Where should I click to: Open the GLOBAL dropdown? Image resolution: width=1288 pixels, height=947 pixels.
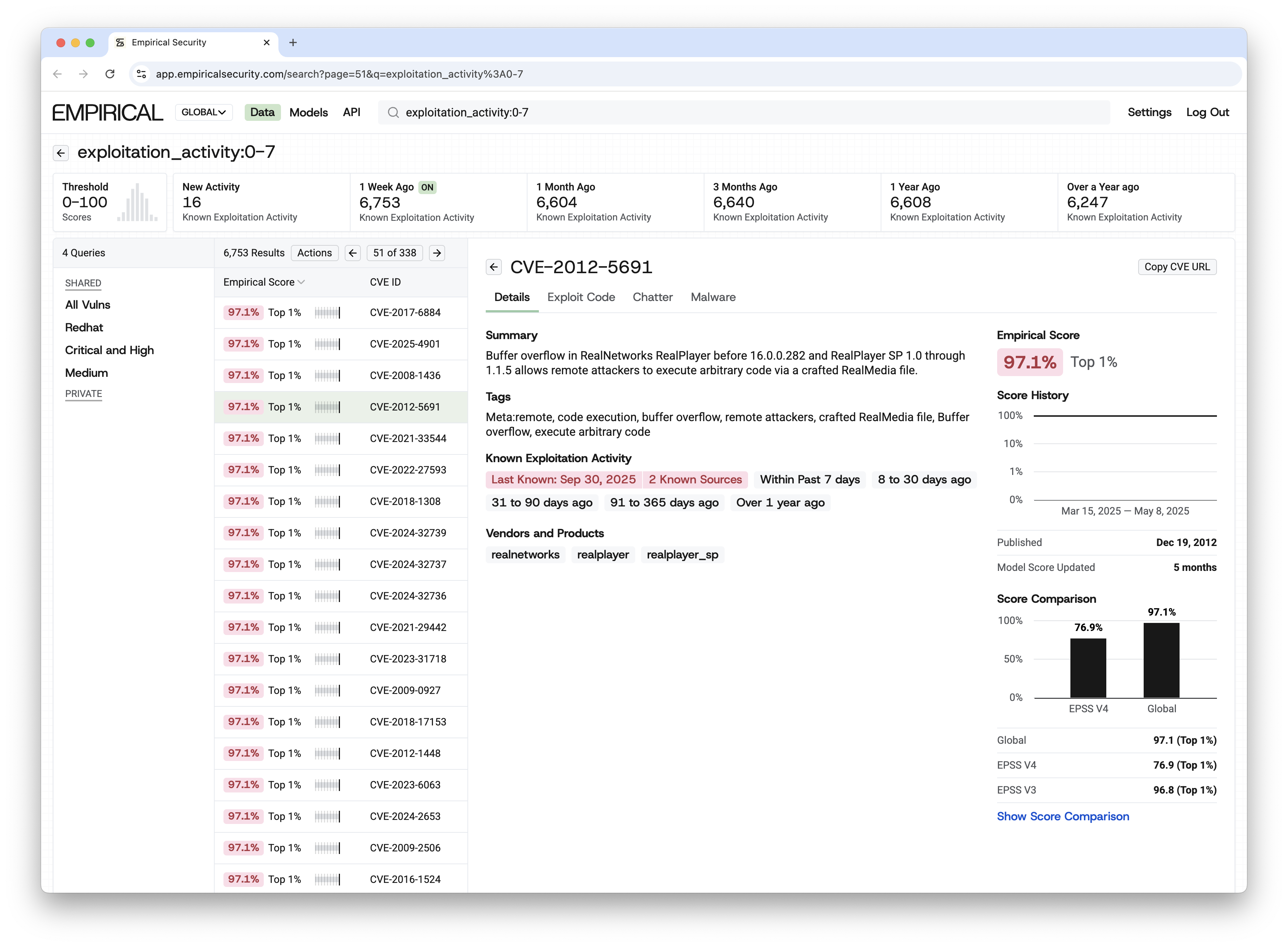click(x=204, y=112)
